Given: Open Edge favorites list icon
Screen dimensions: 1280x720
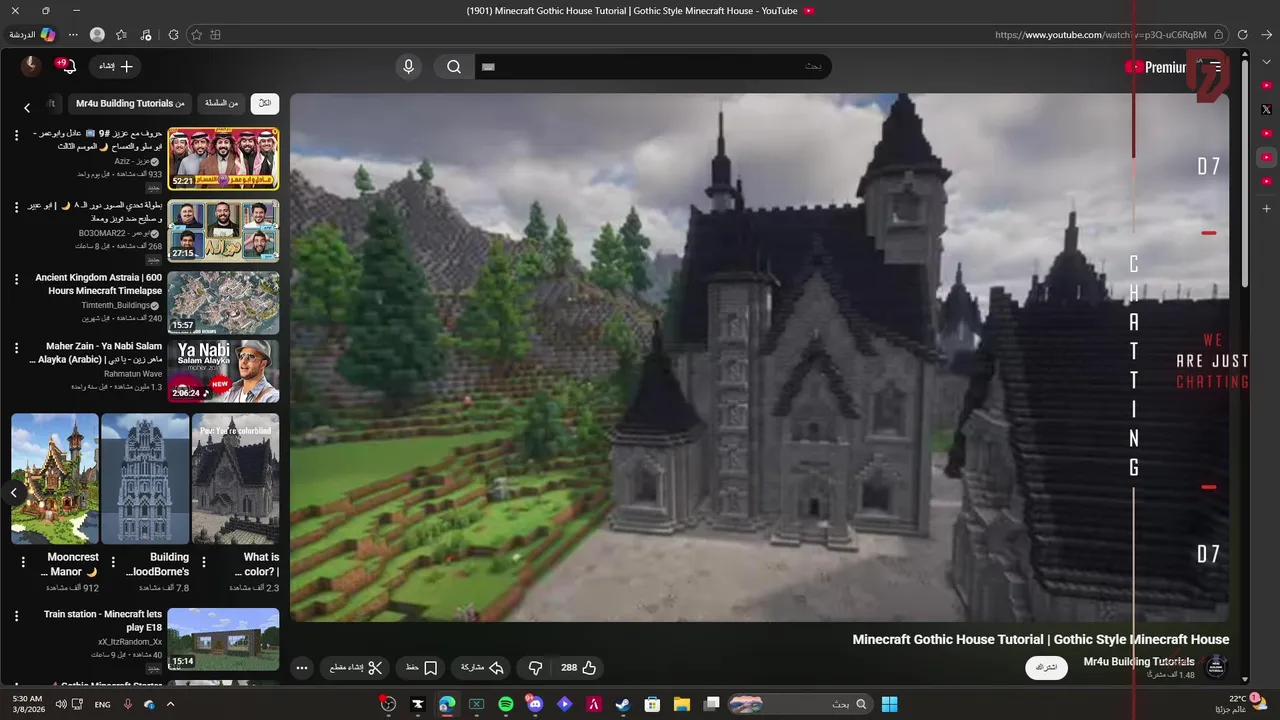Looking at the screenshot, I should coord(121,35).
